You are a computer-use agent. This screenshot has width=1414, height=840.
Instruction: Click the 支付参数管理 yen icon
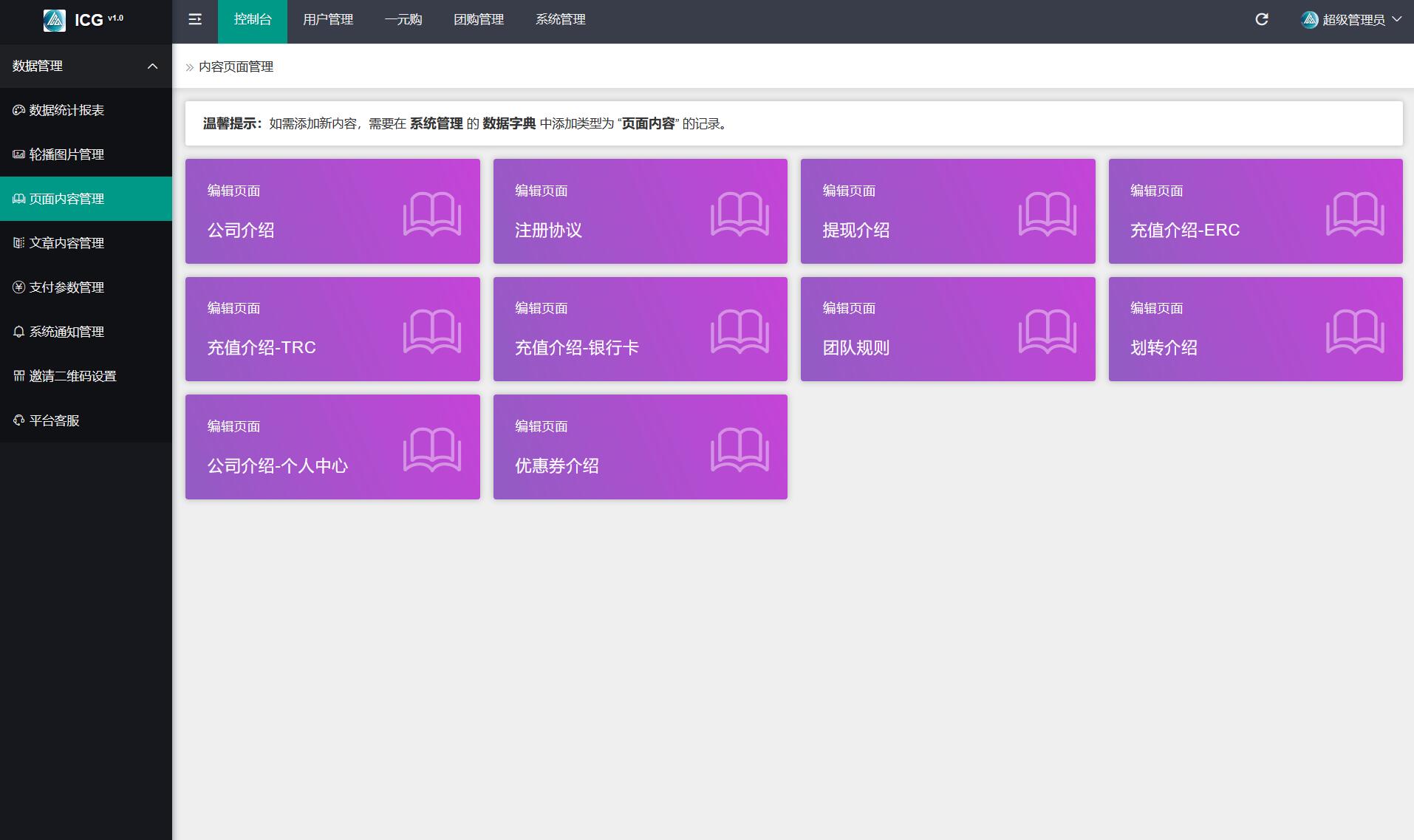[x=19, y=287]
